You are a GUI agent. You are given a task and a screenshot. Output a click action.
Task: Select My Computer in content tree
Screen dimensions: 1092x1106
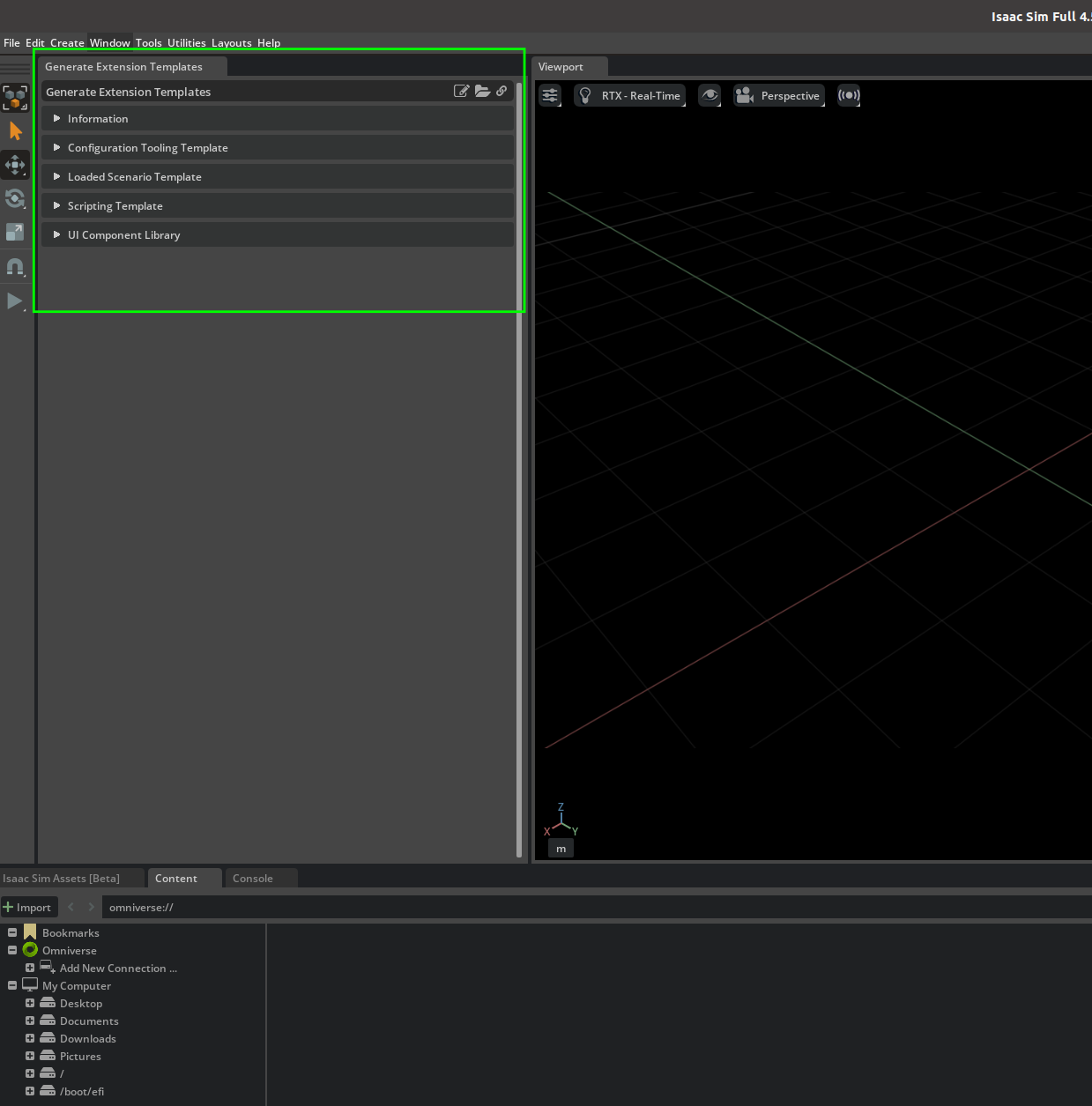pyautogui.click(x=77, y=985)
